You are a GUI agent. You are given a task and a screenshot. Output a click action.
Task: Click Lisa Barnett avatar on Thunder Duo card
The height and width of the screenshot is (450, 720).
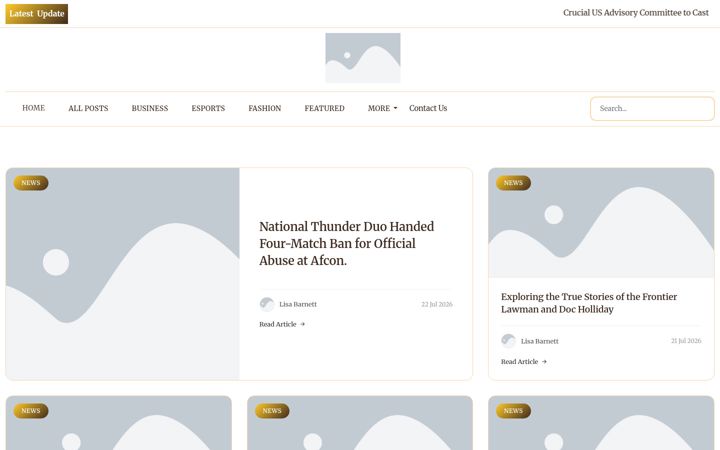pos(267,304)
